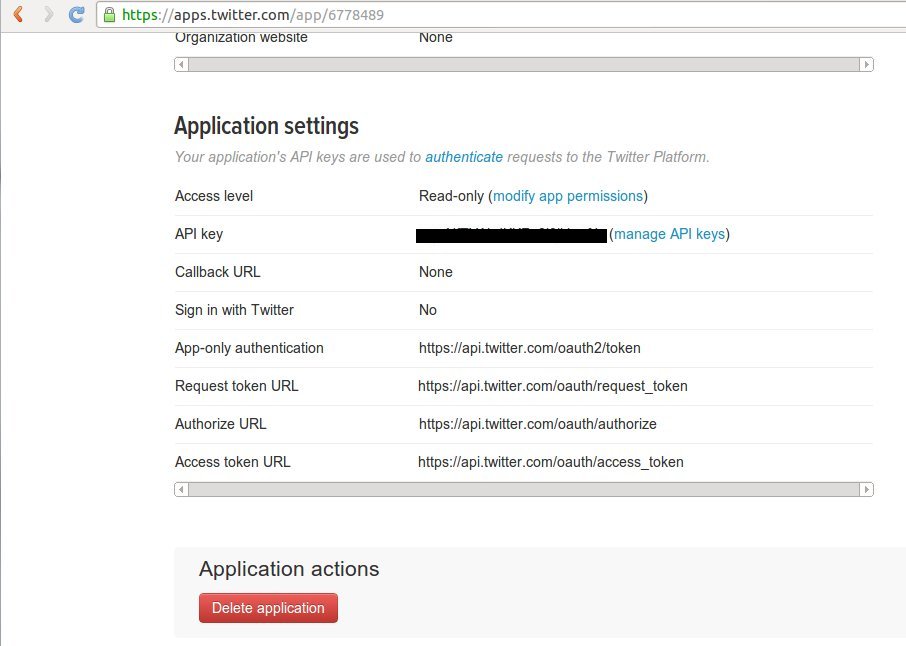Go back with the browser back arrow
The height and width of the screenshot is (646, 906).
[18, 14]
